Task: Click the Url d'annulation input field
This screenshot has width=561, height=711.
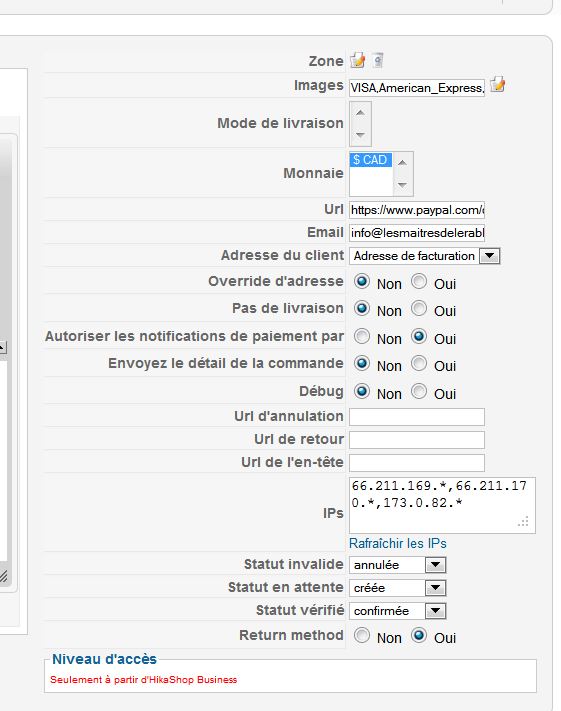Action: [417, 417]
